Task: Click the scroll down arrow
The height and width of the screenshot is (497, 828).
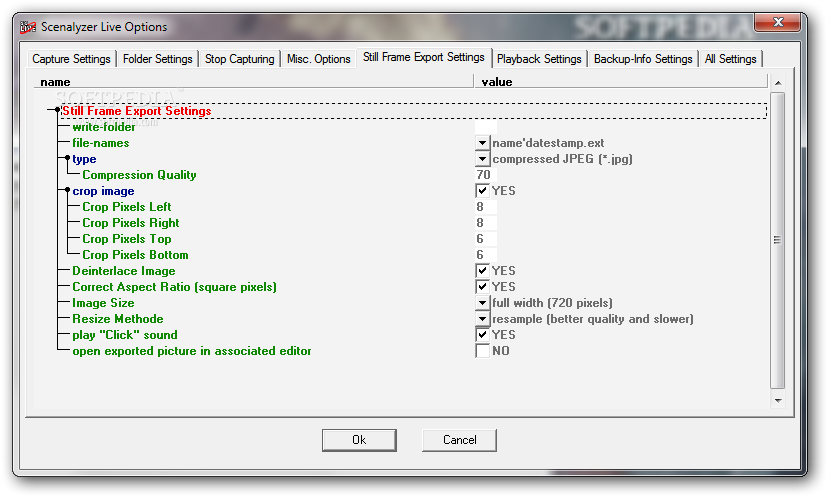Action: click(x=778, y=400)
